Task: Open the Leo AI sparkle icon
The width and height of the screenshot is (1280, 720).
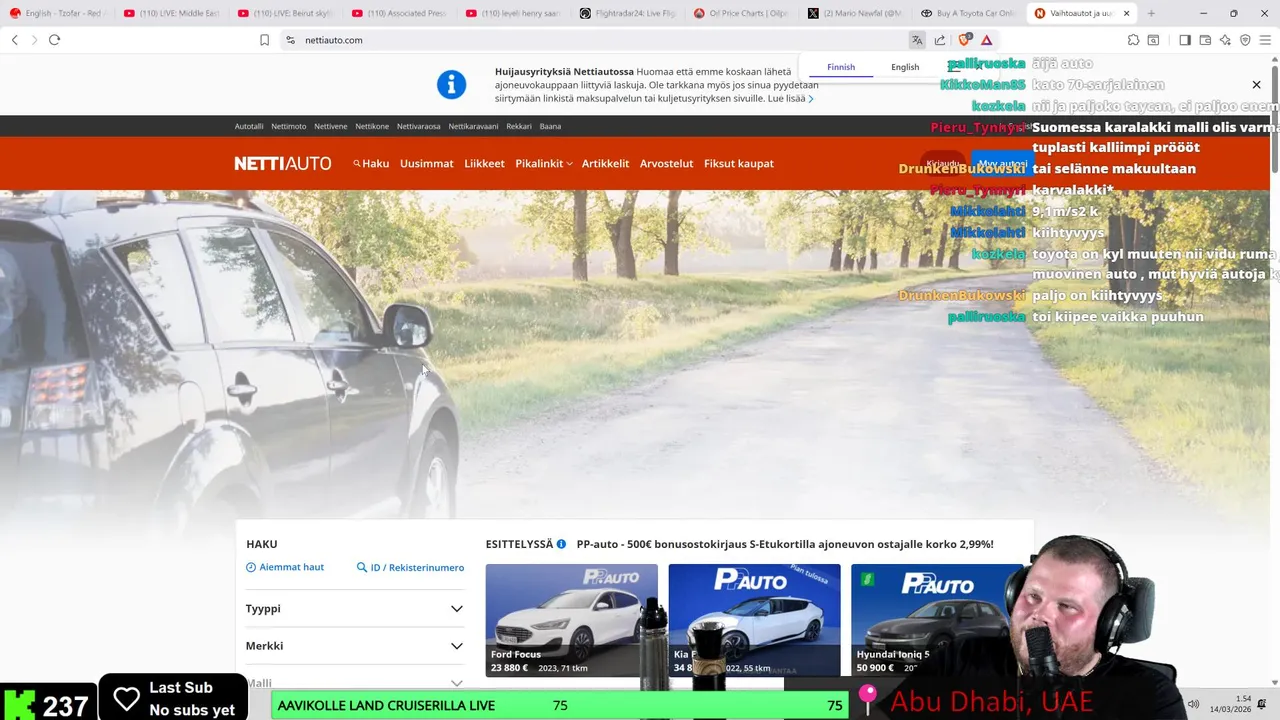Action: coord(1225,40)
